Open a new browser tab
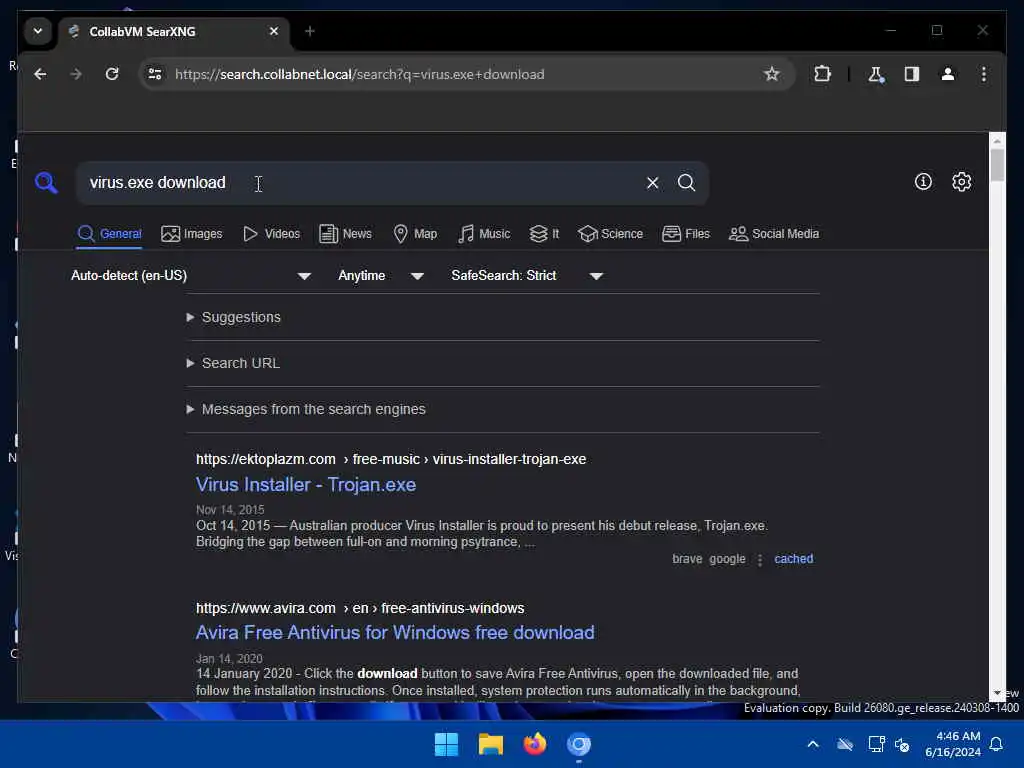 point(310,31)
